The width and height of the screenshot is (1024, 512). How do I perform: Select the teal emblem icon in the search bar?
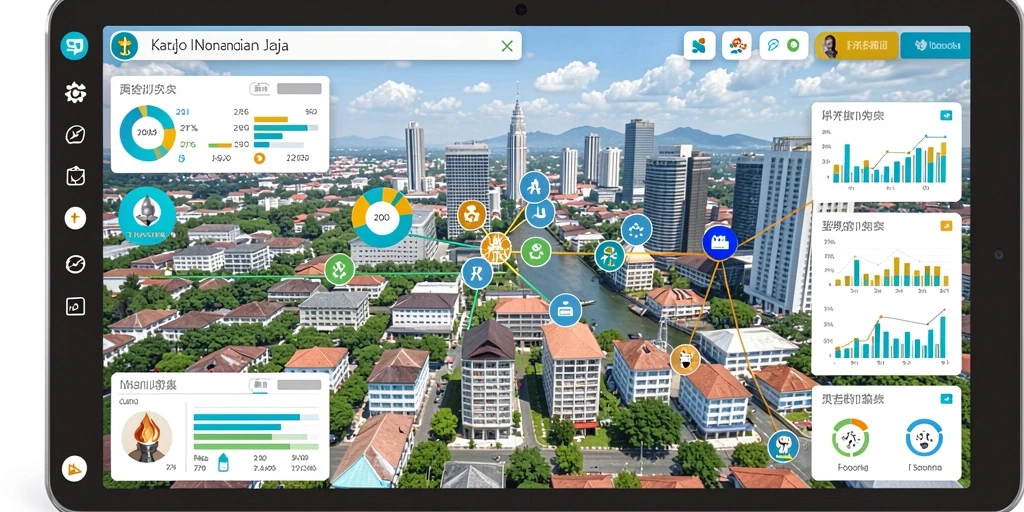pos(124,46)
